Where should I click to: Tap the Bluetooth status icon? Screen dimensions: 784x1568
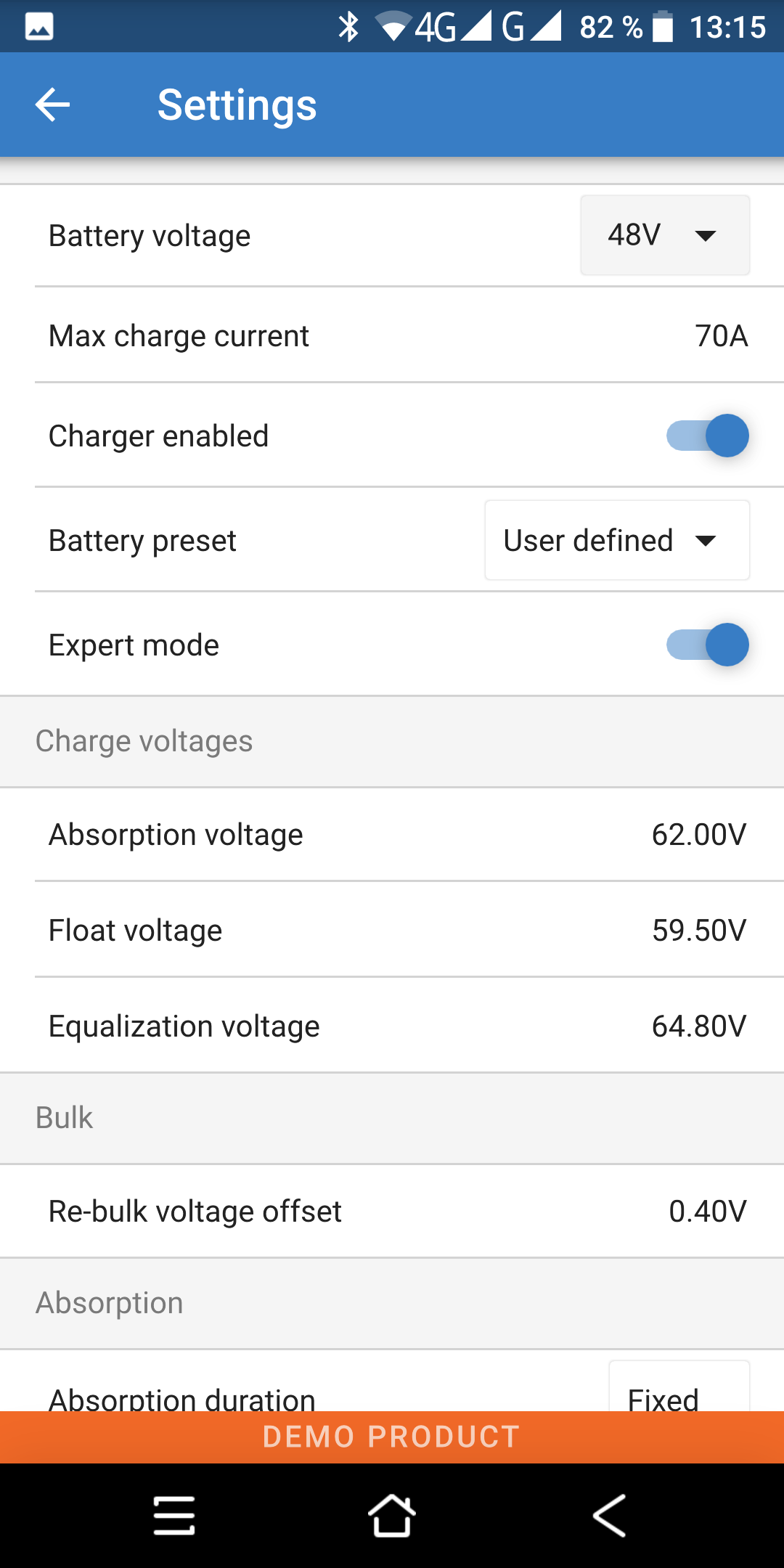point(349,27)
